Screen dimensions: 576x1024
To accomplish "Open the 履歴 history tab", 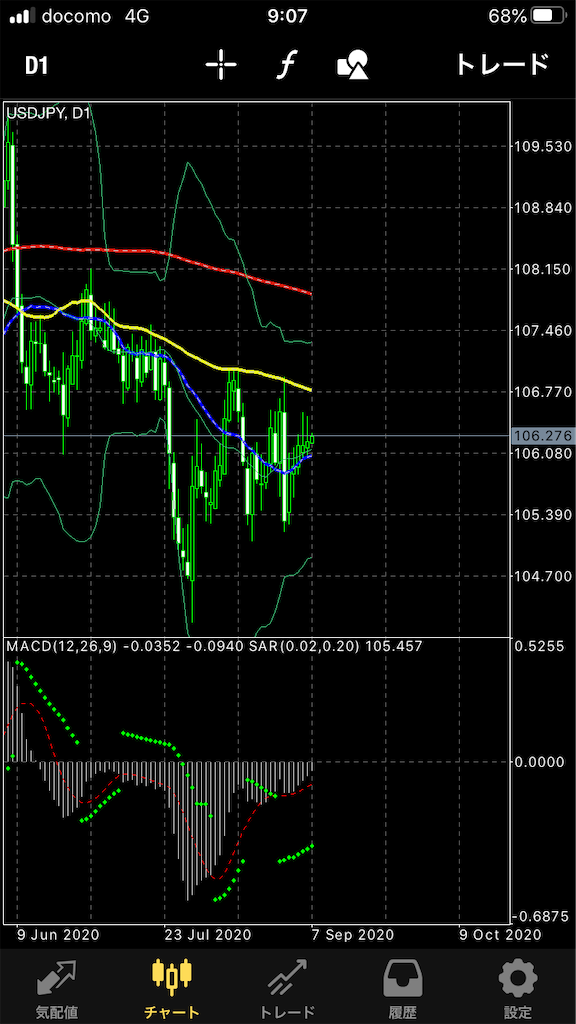I will point(403,989).
